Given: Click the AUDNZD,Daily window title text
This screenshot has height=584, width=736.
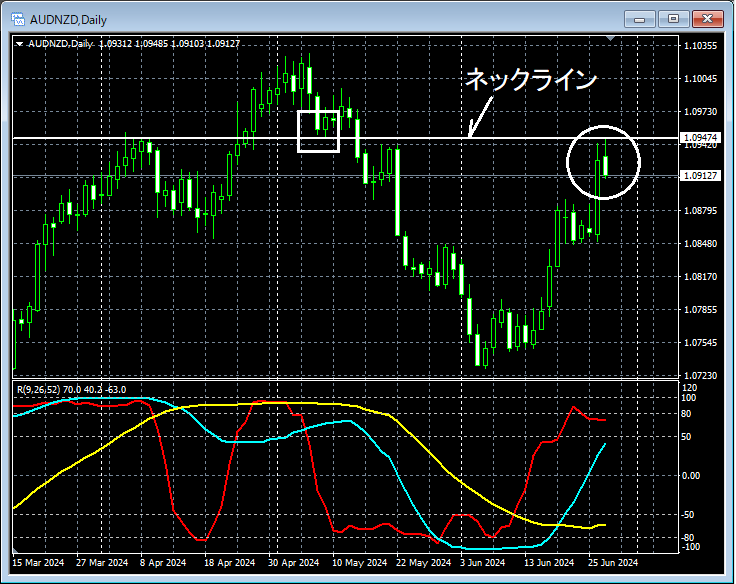Looking at the screenshot, I should (x=69, y=20).
